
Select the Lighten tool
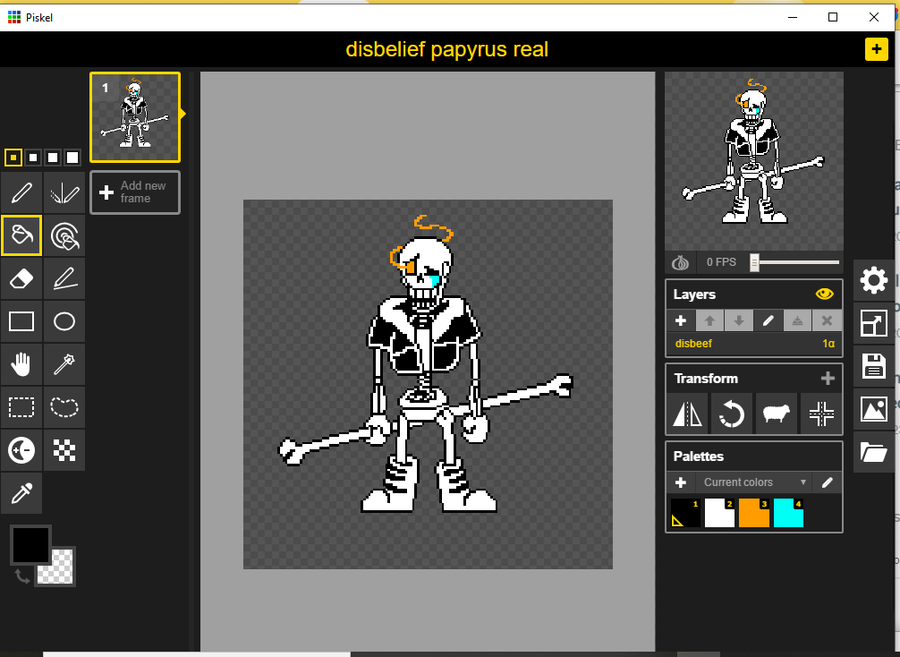[x=21, y=450]
